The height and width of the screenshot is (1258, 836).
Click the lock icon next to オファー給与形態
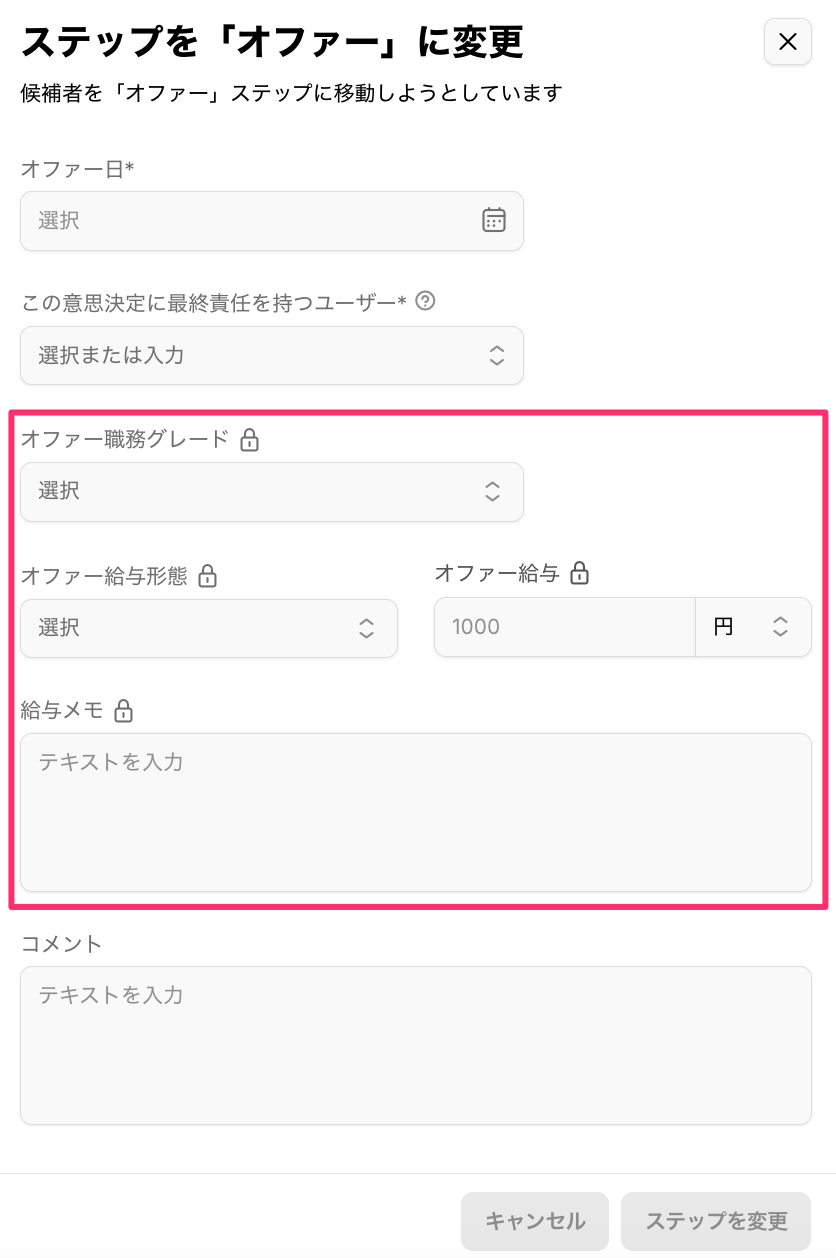(208, 576)
